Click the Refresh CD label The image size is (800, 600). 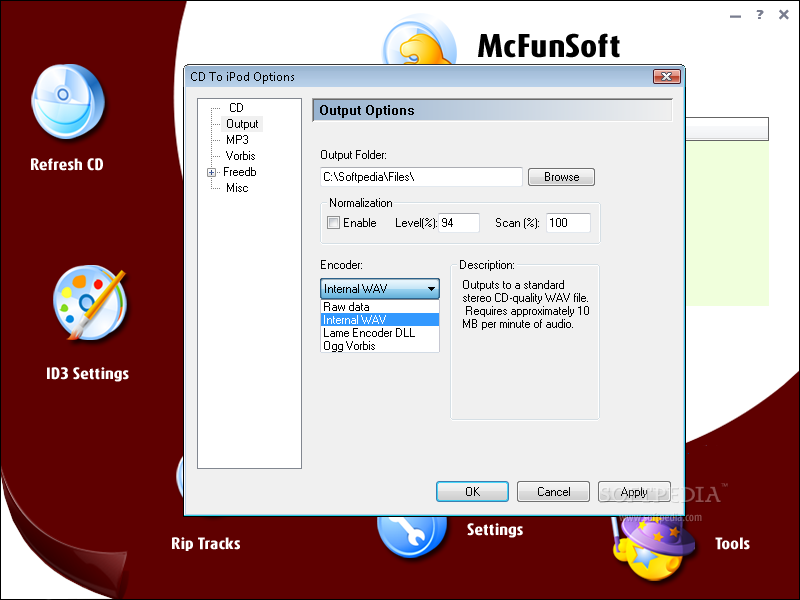point(67,164)
